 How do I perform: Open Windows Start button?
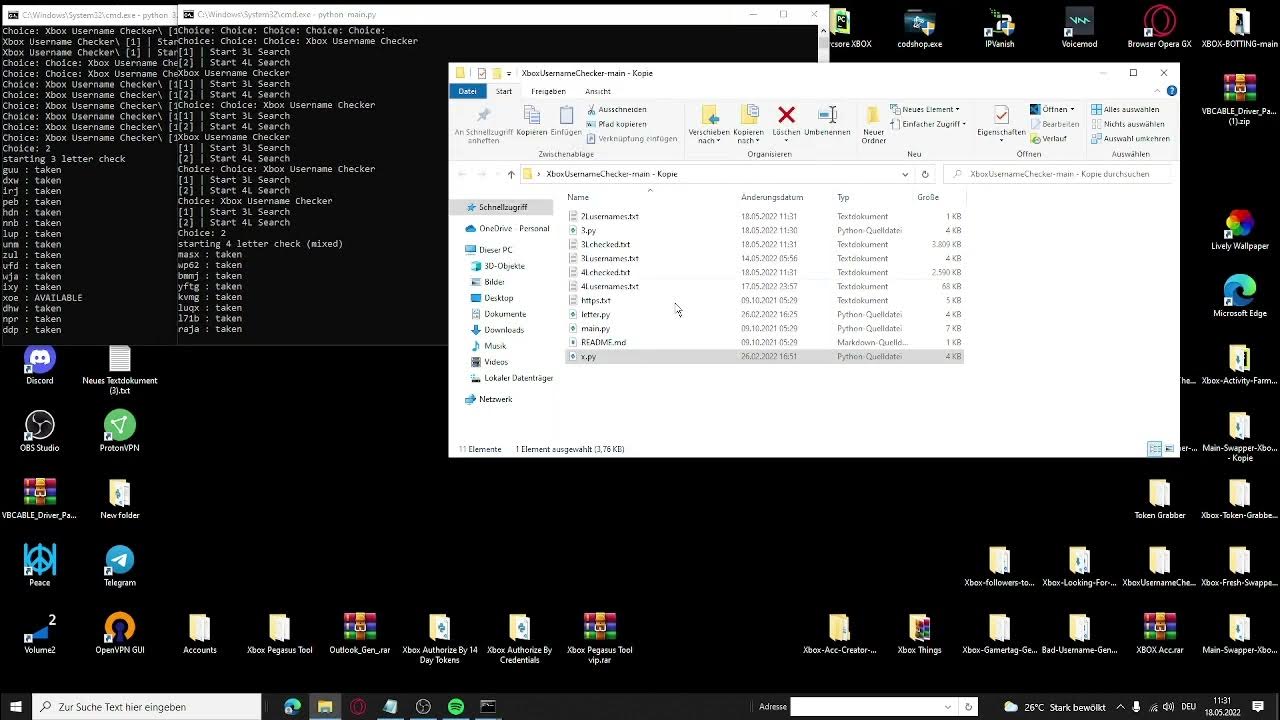(x=16, y=706)
